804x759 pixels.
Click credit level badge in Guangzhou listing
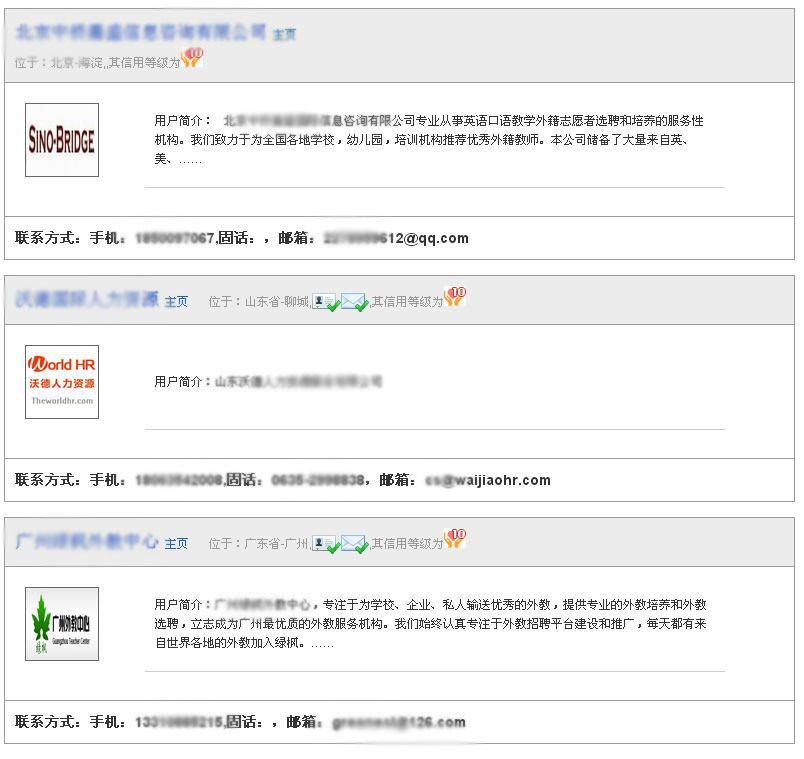point(455,539)
